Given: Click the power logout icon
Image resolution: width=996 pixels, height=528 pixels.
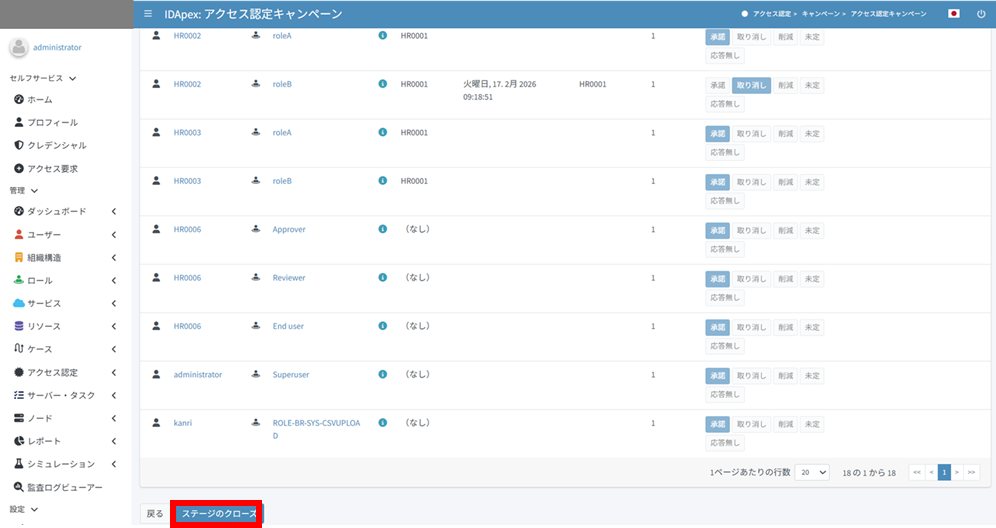Looking at the screenshot, I should [x=981, y=14].
